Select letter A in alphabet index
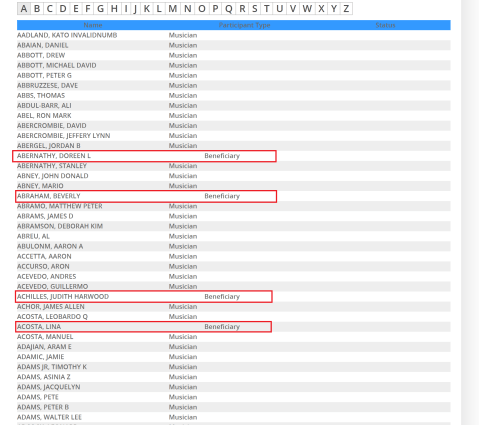479x425 pixels. [24, 9]
